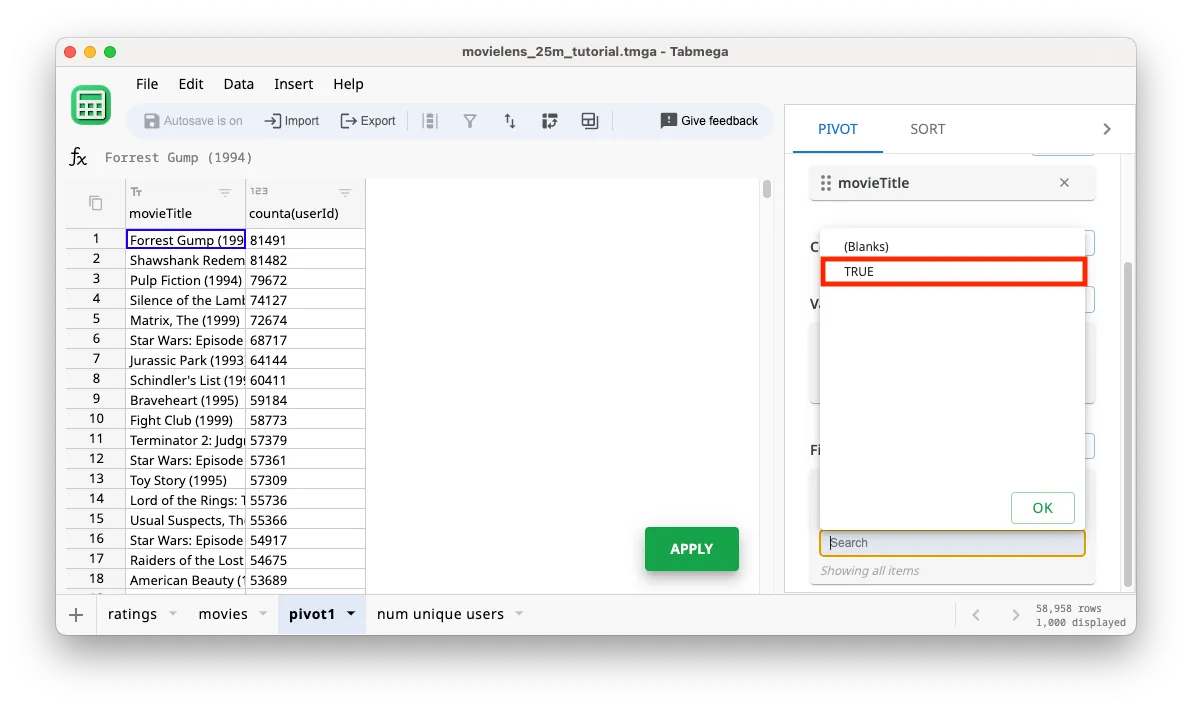Open the Export tool

pos(368,120)
